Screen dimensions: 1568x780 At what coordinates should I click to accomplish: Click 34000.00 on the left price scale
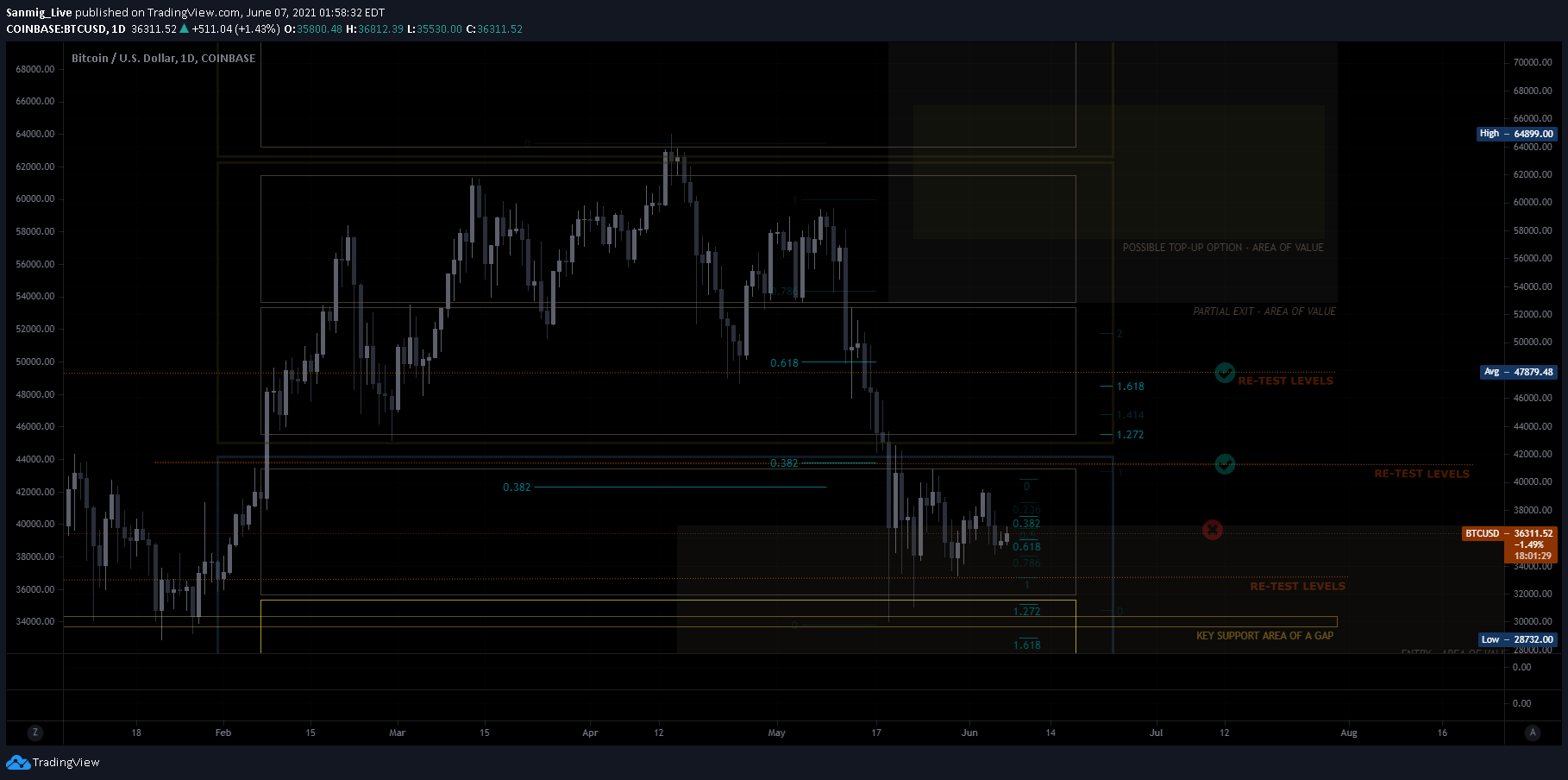click(35, 621)
